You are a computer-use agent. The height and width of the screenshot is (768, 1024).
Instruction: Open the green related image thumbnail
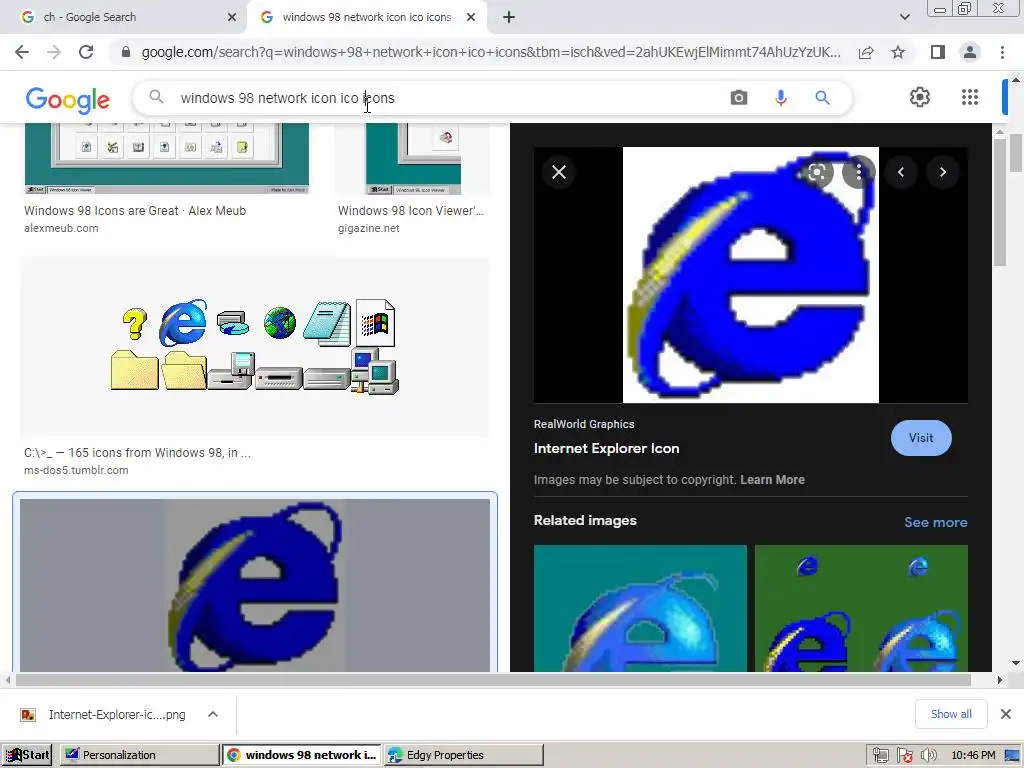point(861,608)
